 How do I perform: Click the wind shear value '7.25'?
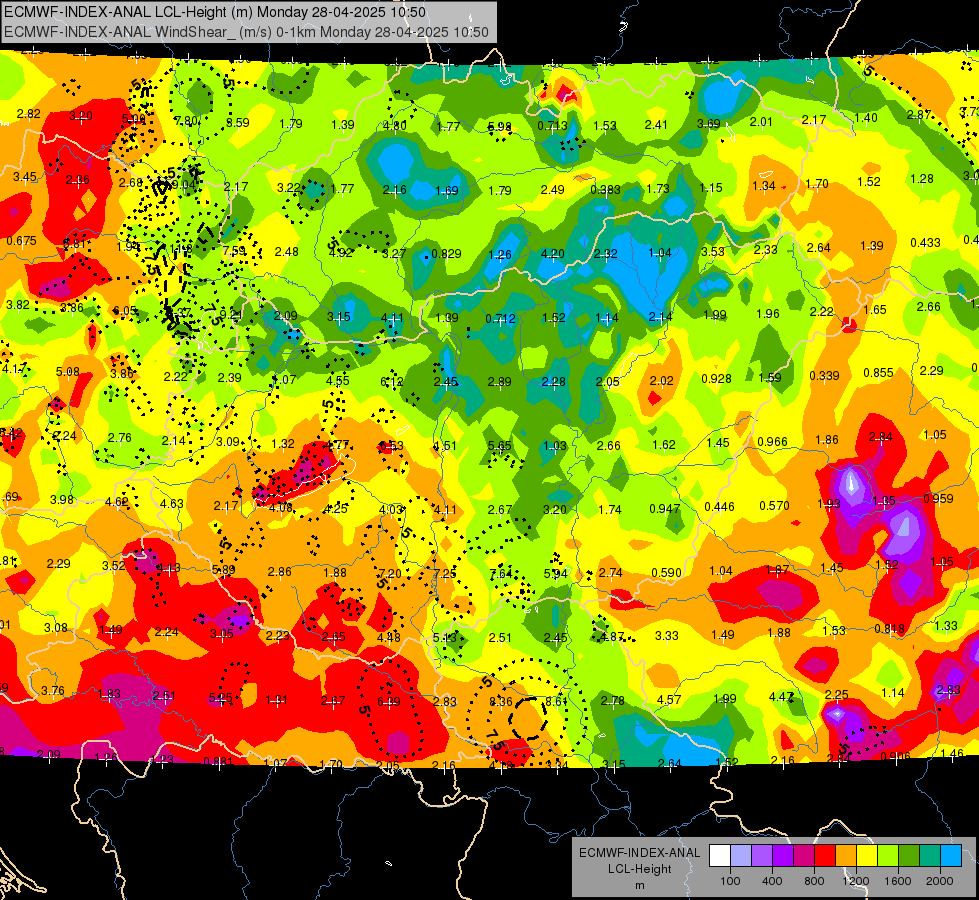pyautogui.click(x=445, y=573)
